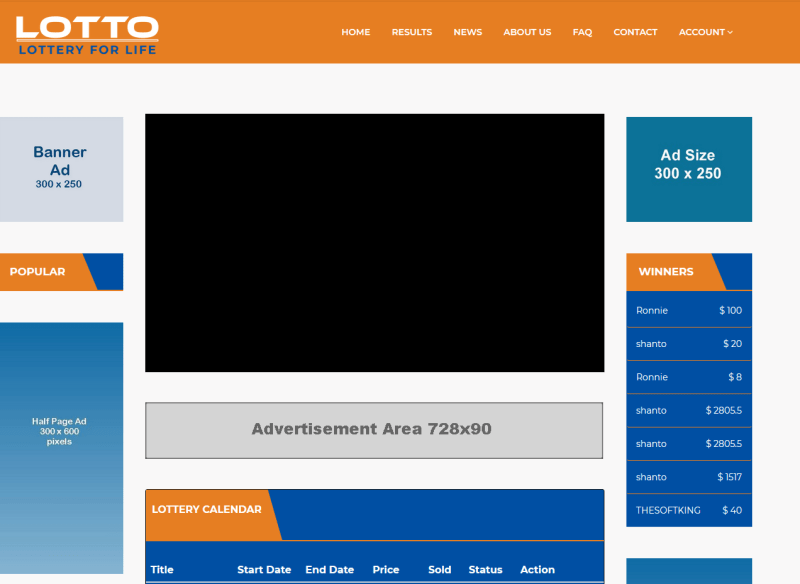Click the Advertisement Area 728x90 banner

(373, 430)
